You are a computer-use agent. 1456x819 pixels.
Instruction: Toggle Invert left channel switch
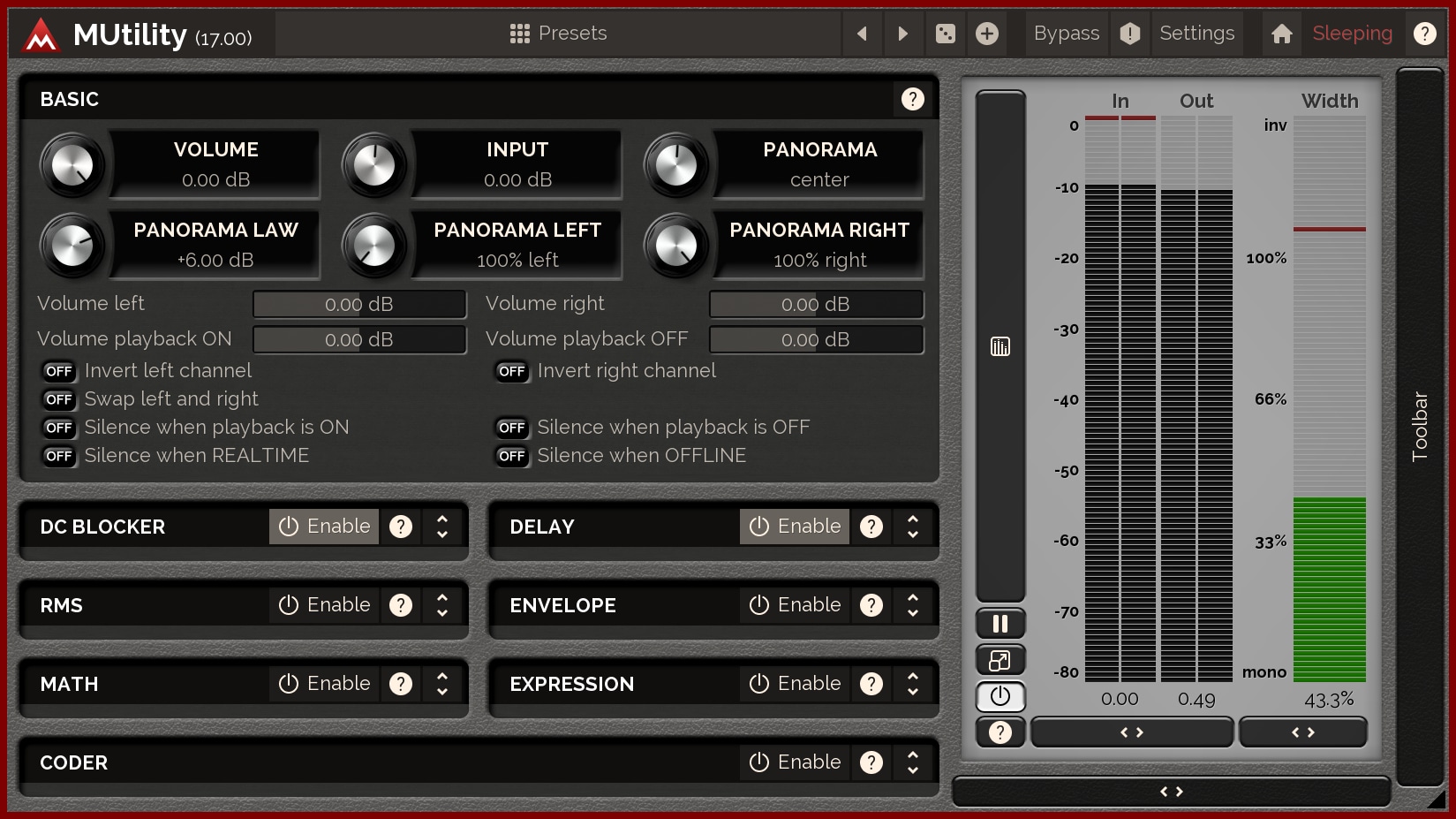tap(59, 371)
